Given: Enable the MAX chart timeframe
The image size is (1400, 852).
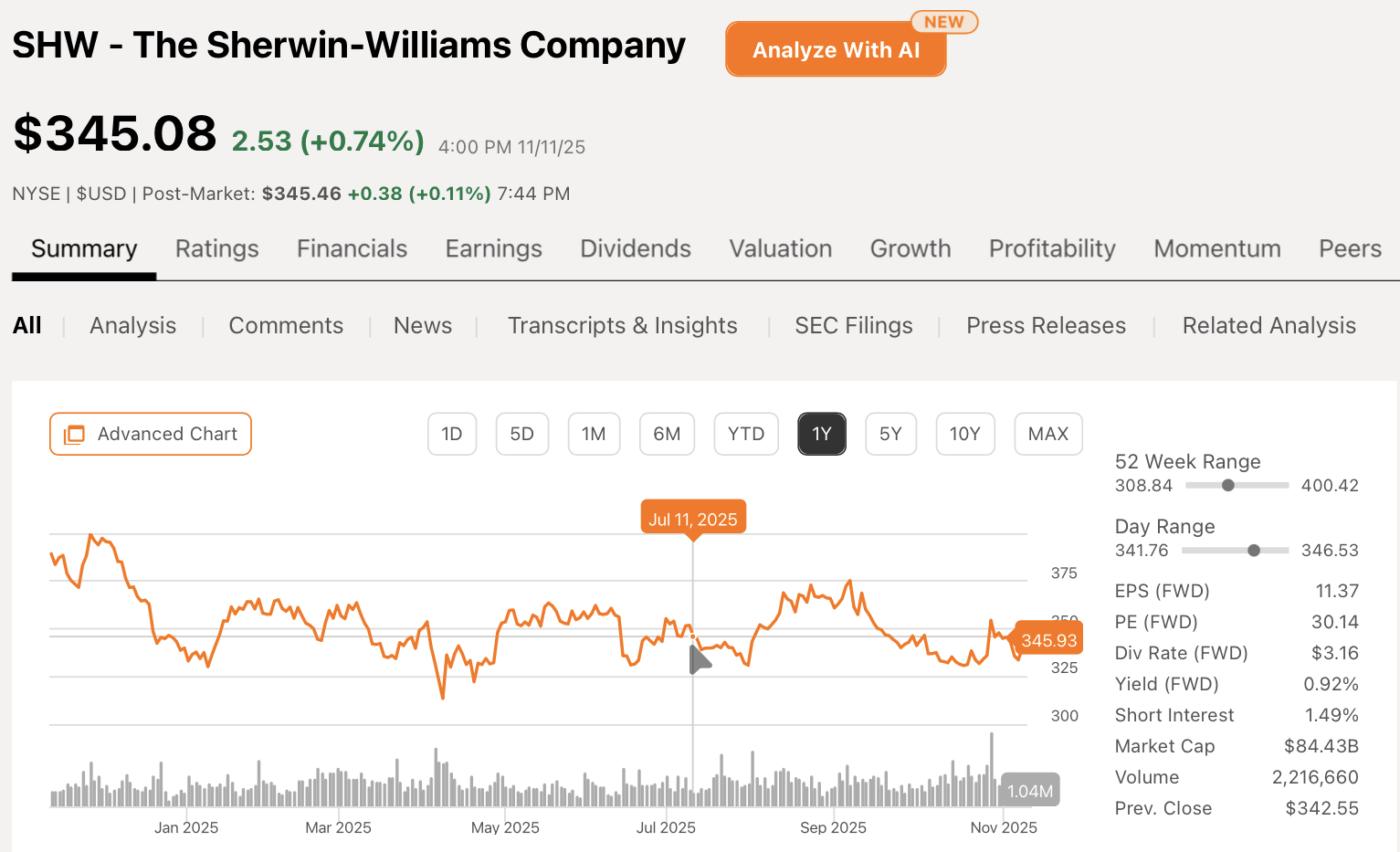Looking at the screenshot, I should tap(1047, 434).
